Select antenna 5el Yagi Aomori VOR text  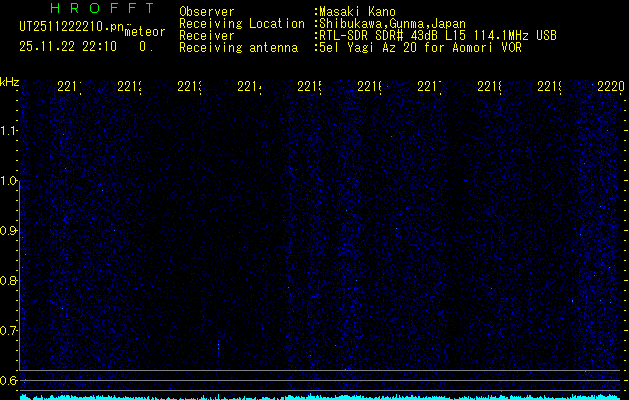420,48
